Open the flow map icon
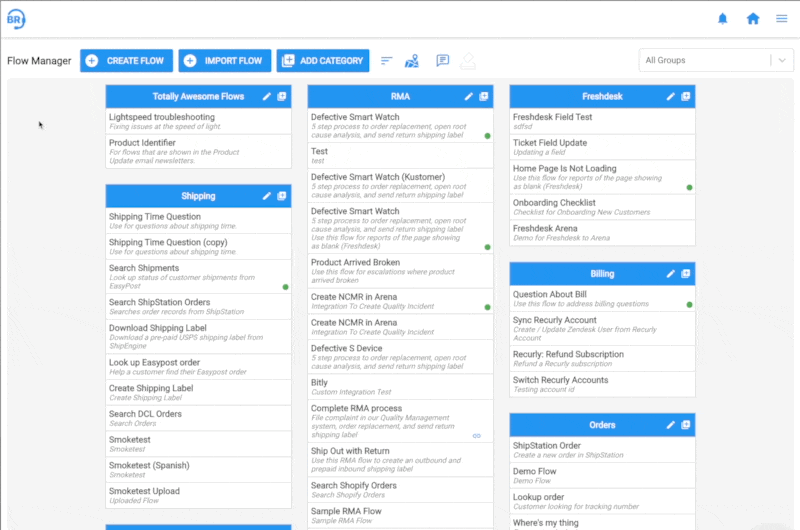800x530 pixels. (x=412, y=61)
